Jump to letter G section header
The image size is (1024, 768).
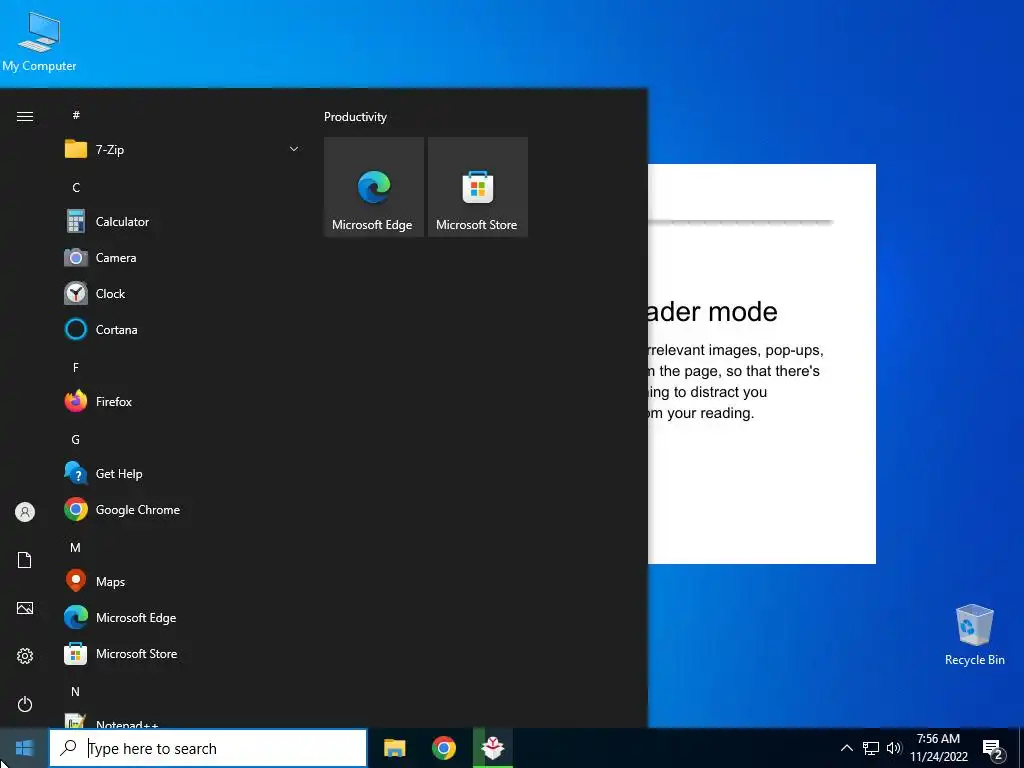click(x=76, y=440)
